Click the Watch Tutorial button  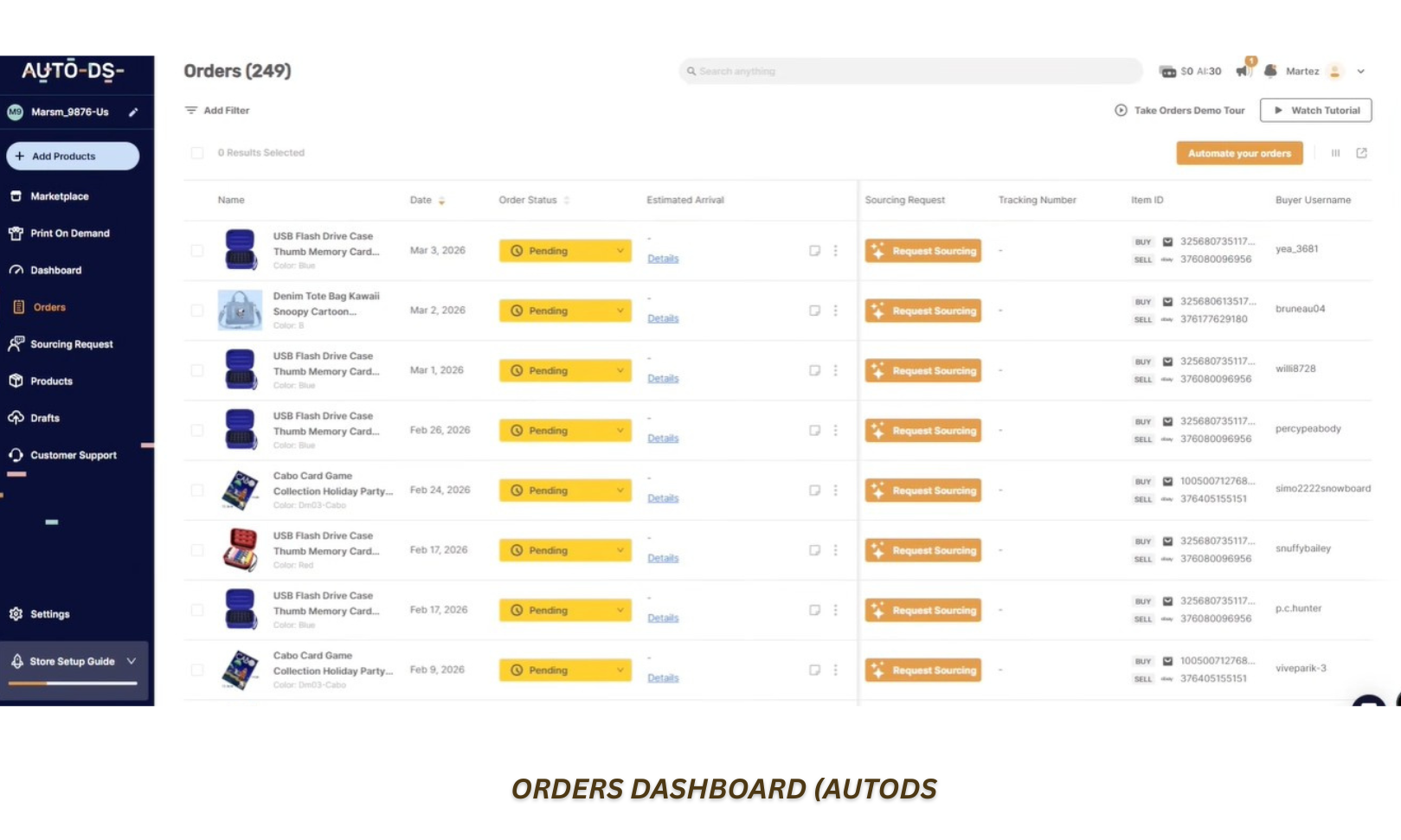[1316, 111]
